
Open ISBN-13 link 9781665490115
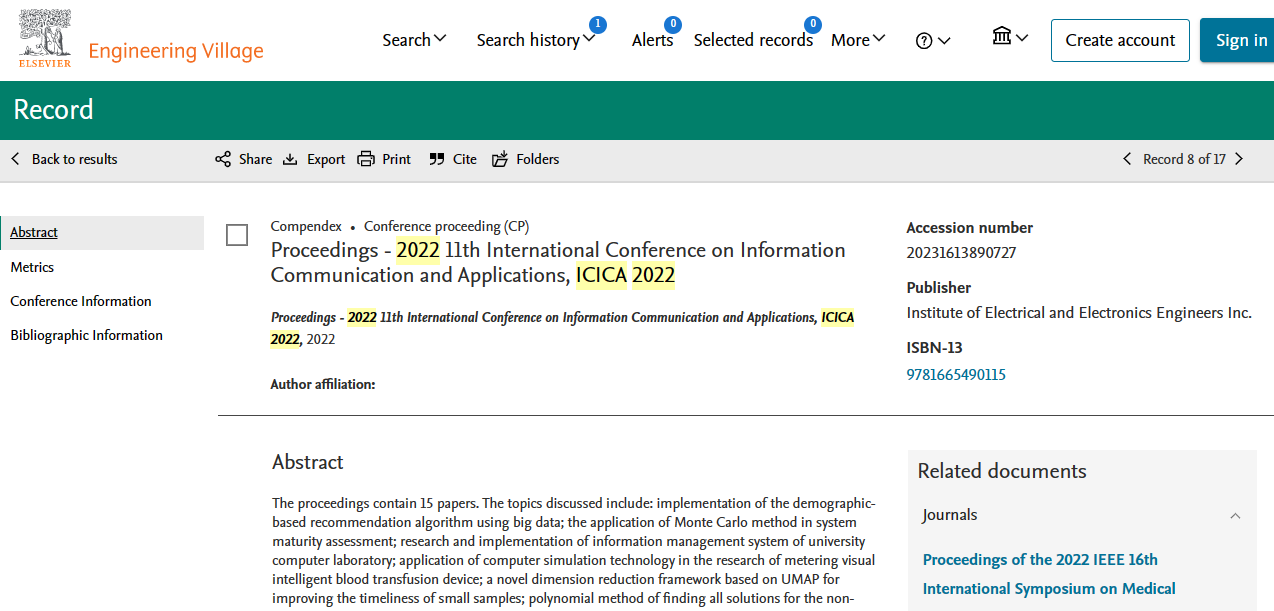coord(956,375)
